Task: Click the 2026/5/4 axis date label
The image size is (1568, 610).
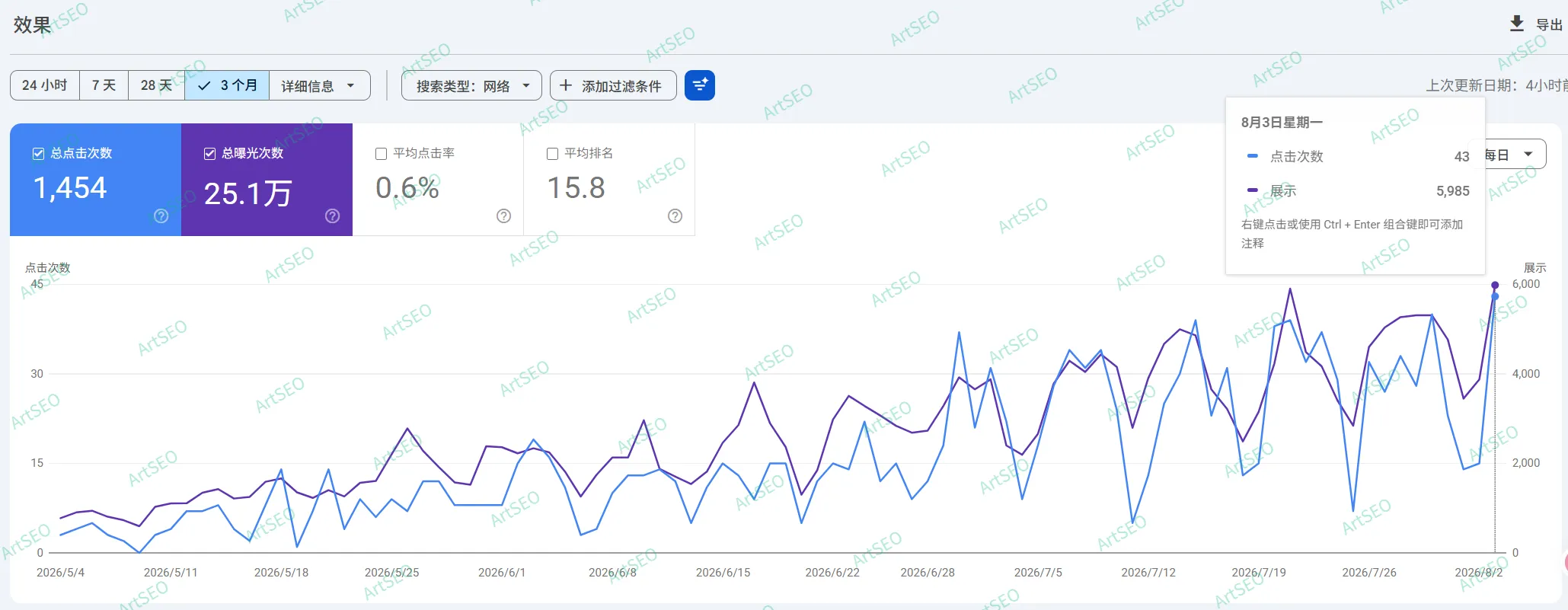Action: point(61,573)
